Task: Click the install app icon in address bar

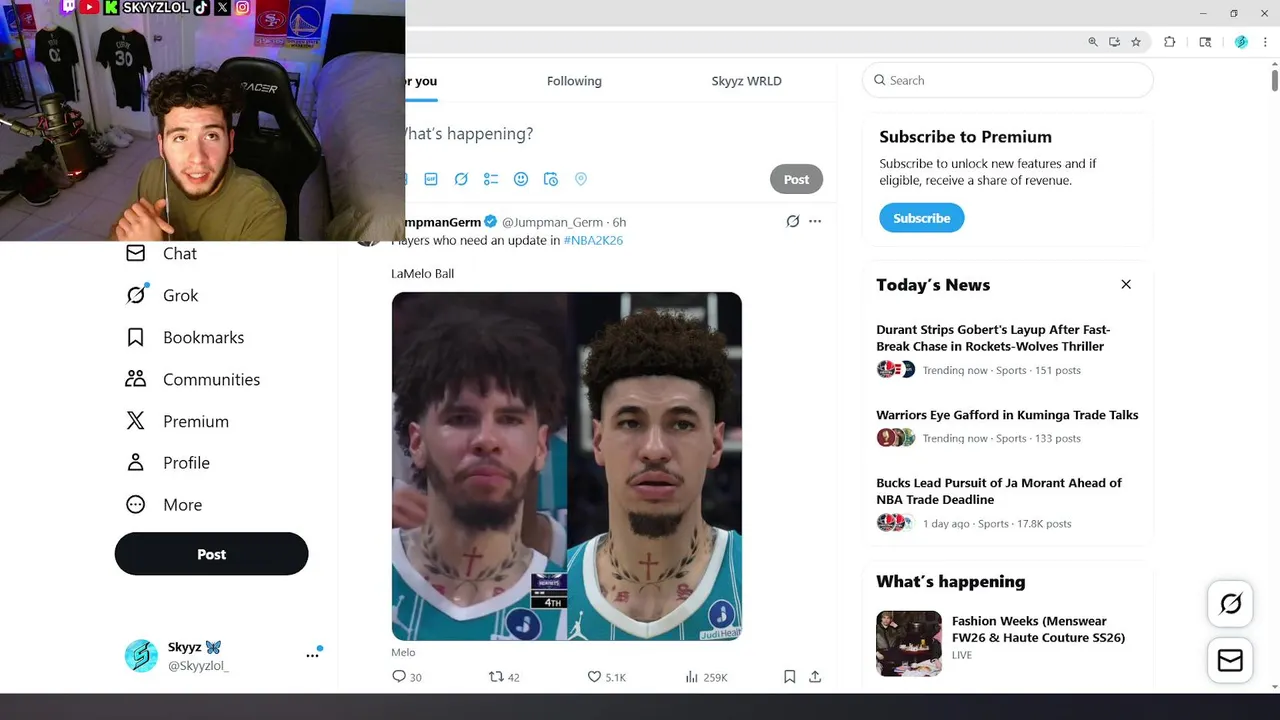Action: click(x=1114, y=42)
